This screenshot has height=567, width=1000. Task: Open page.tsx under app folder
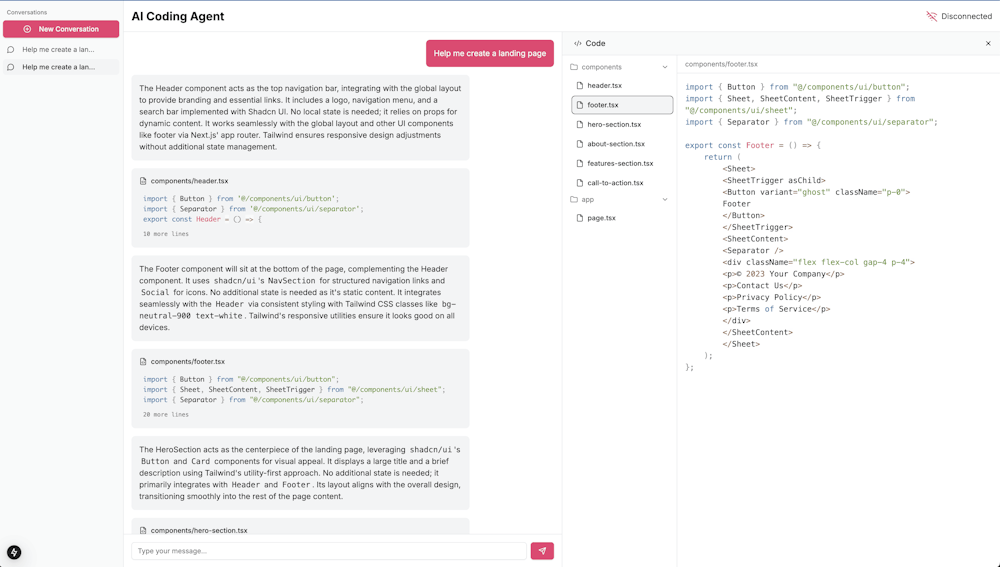601,218
